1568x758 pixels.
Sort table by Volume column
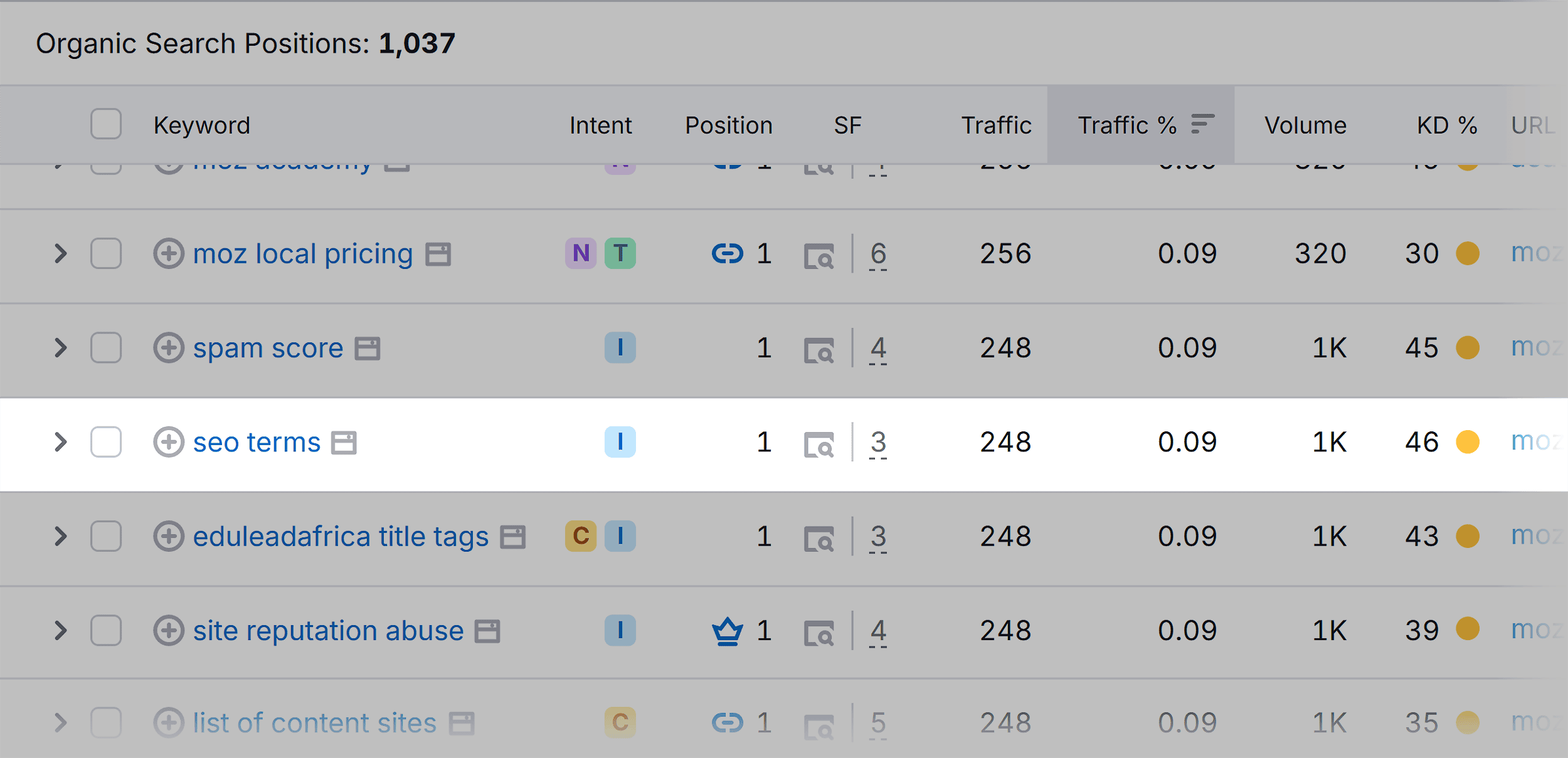coord(1305,125)
